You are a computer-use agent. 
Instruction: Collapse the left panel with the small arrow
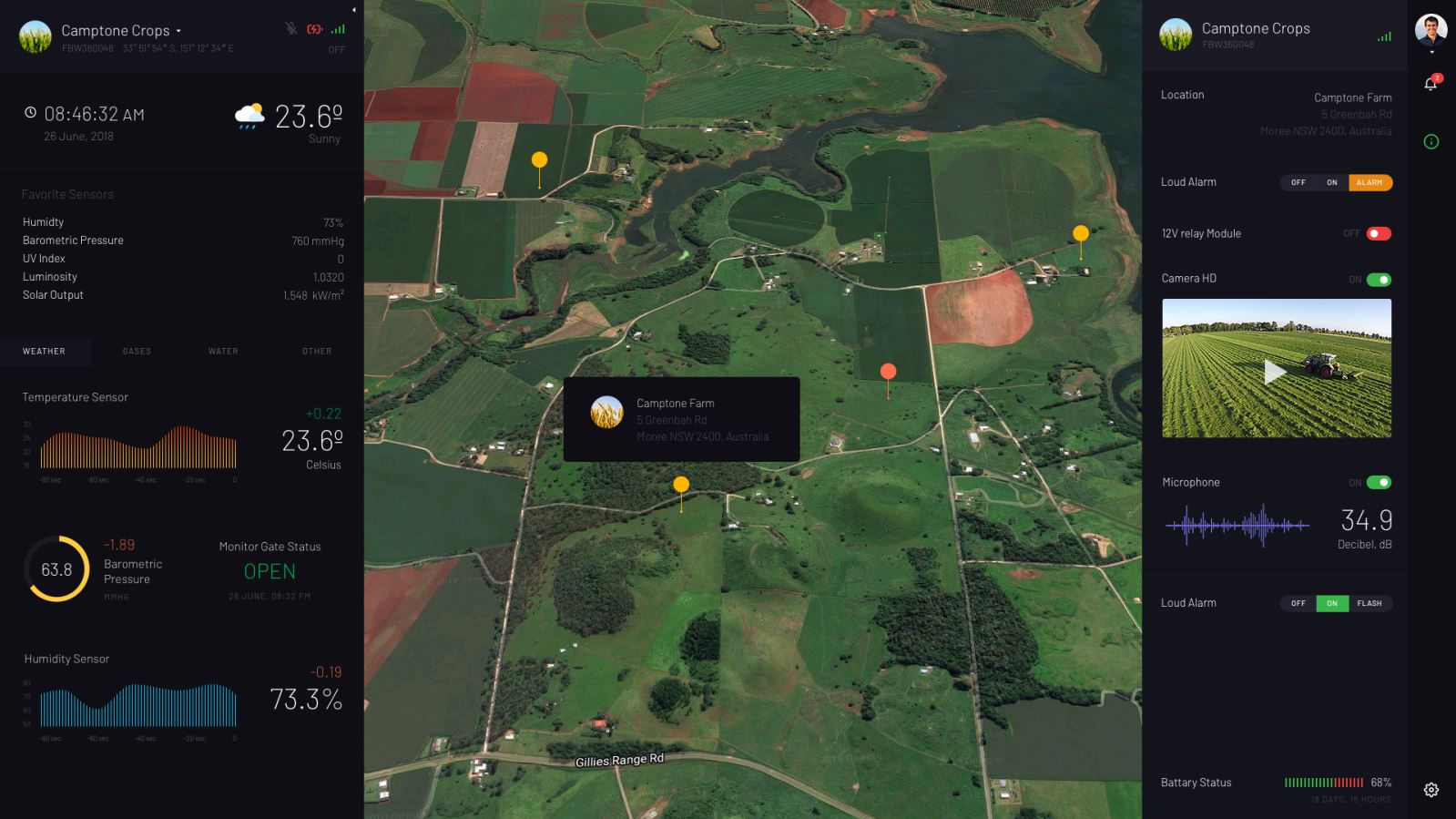(x=354, y=10)
